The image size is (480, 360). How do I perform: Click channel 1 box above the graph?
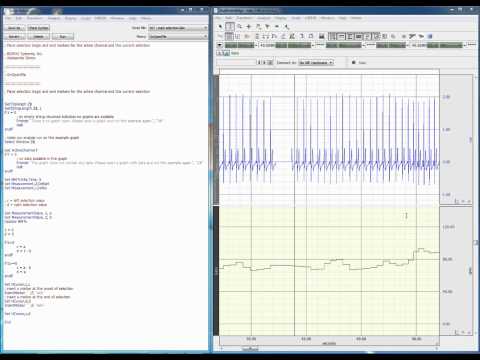click(220, 53)
